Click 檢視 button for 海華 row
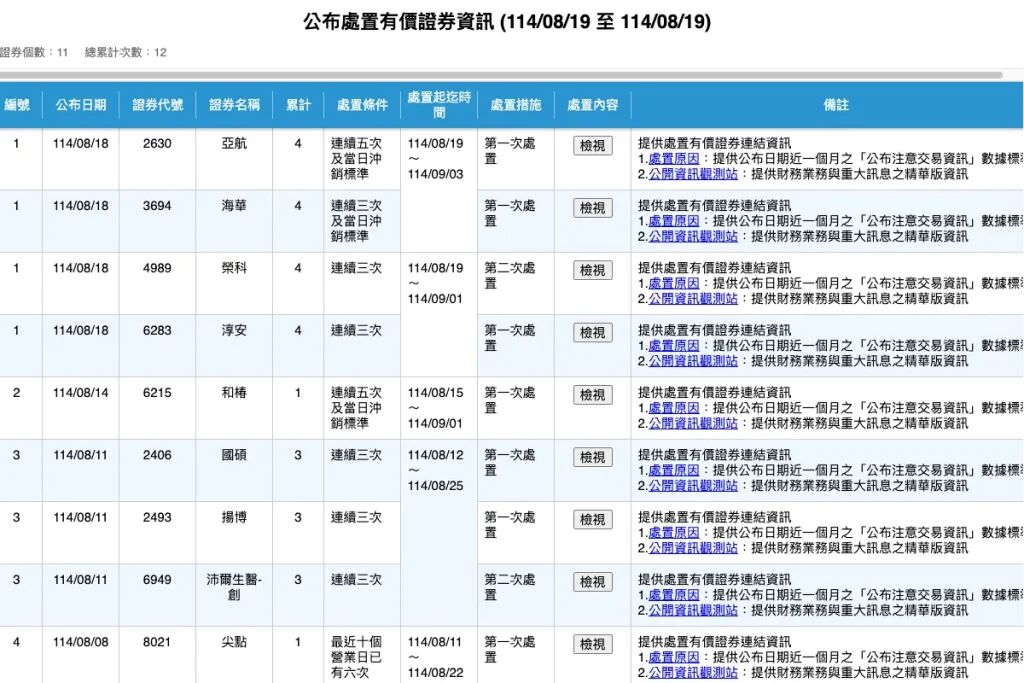 tap(592, 208)
